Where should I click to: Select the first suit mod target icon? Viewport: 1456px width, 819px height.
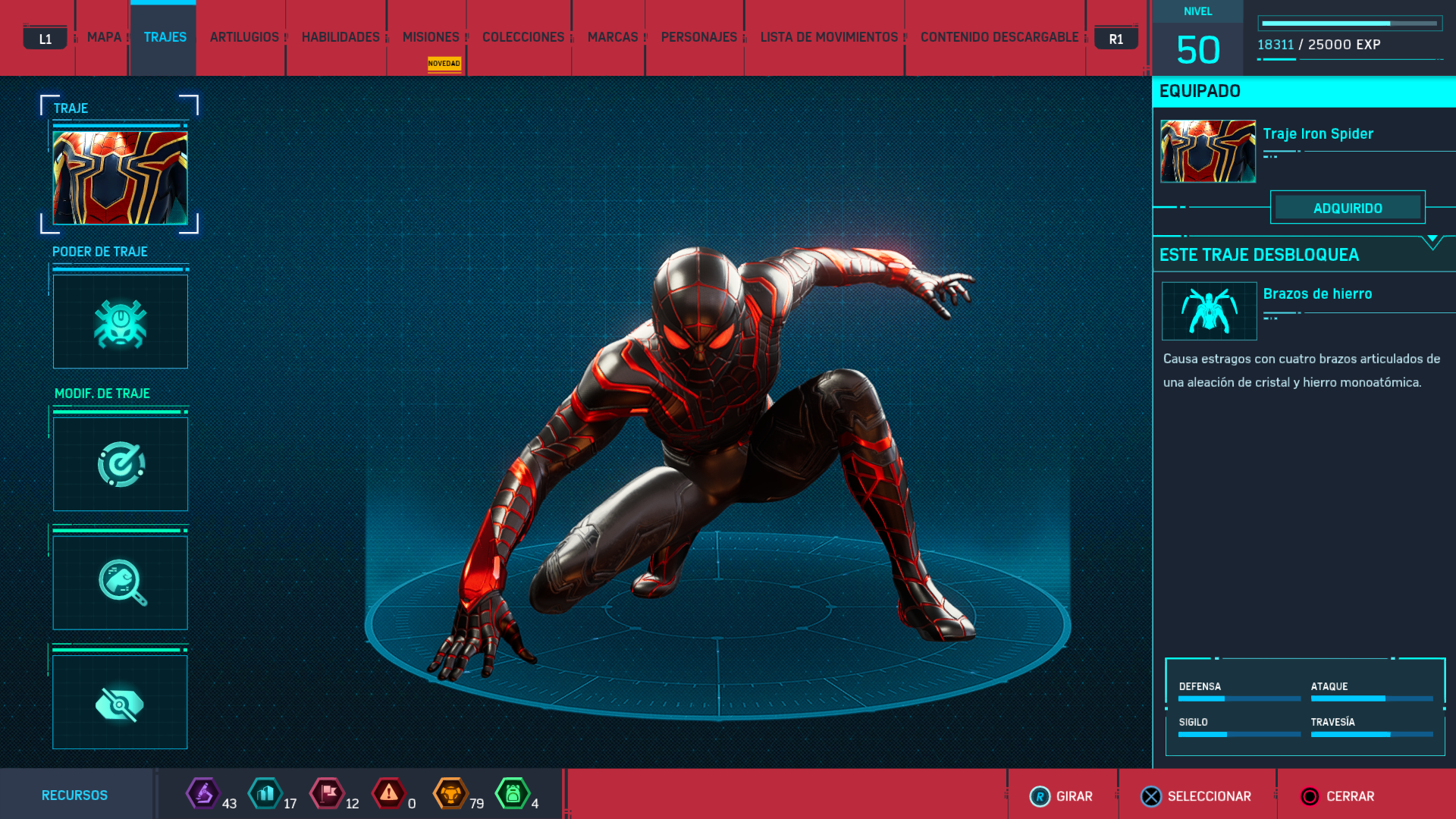(x=120, y=464)
